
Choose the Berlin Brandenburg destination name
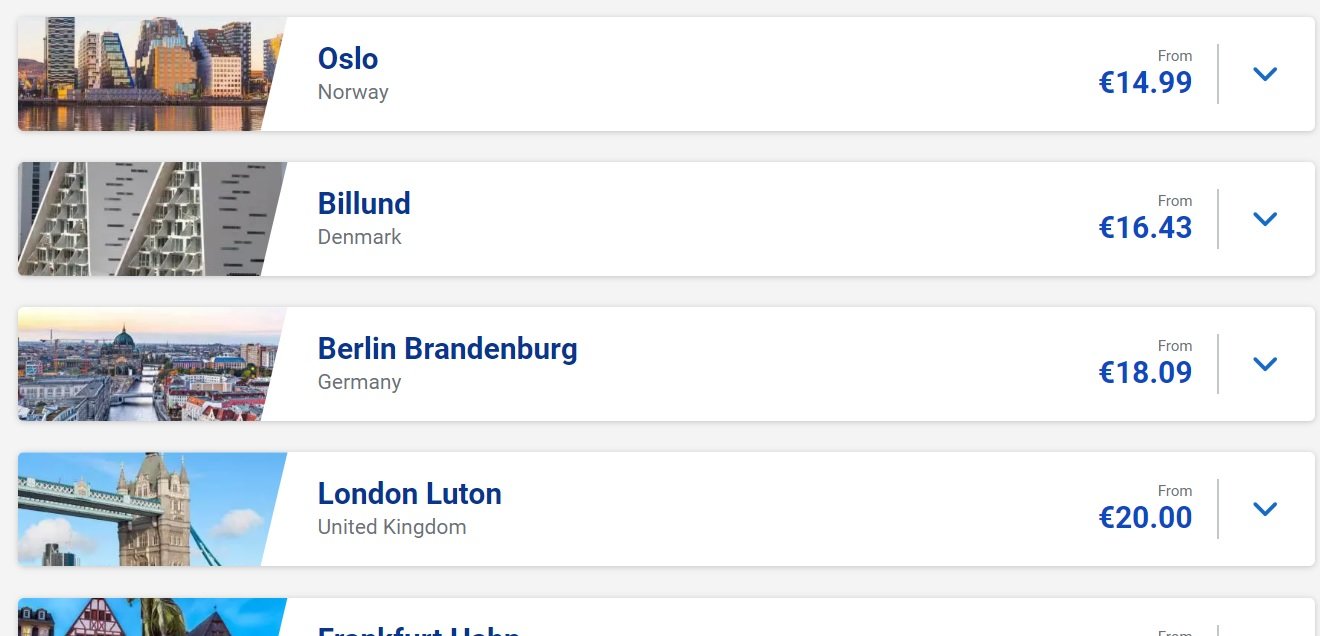(x=447, y=348)
